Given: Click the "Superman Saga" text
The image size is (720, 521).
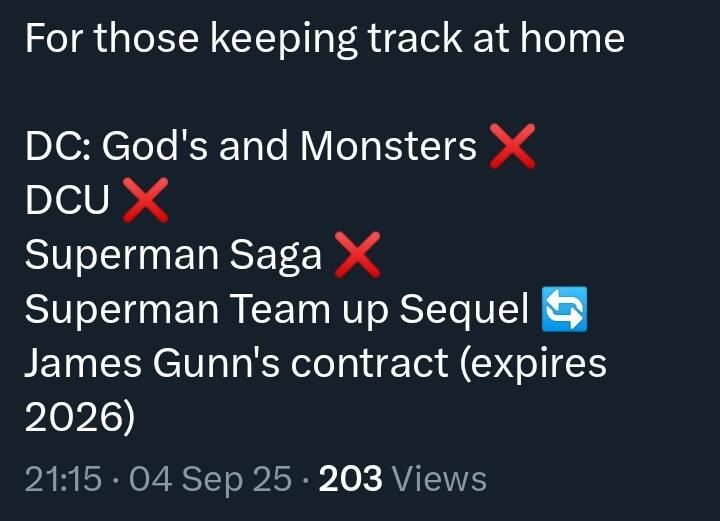Looking at the screenshot, I should pyautogui.click(x=173, y=256).
